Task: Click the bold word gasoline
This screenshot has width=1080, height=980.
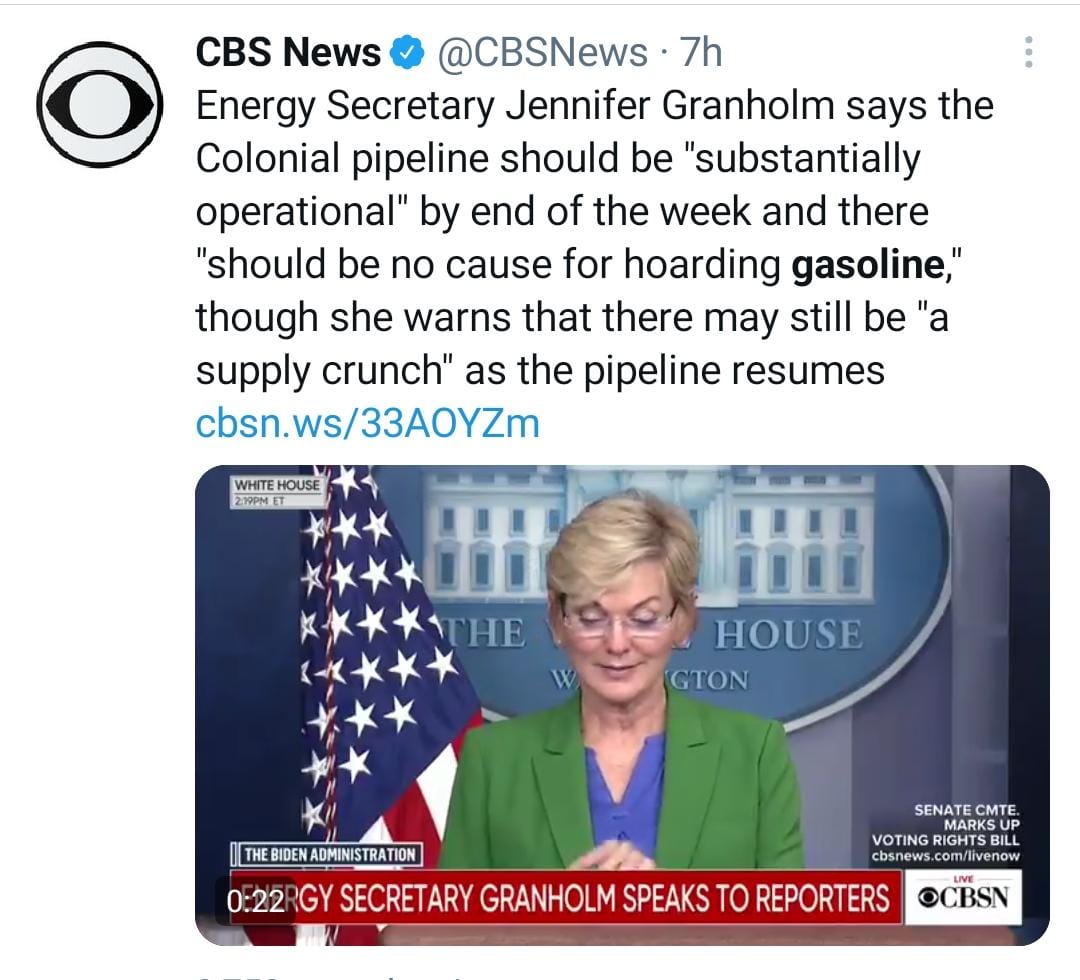Action: 865,264
